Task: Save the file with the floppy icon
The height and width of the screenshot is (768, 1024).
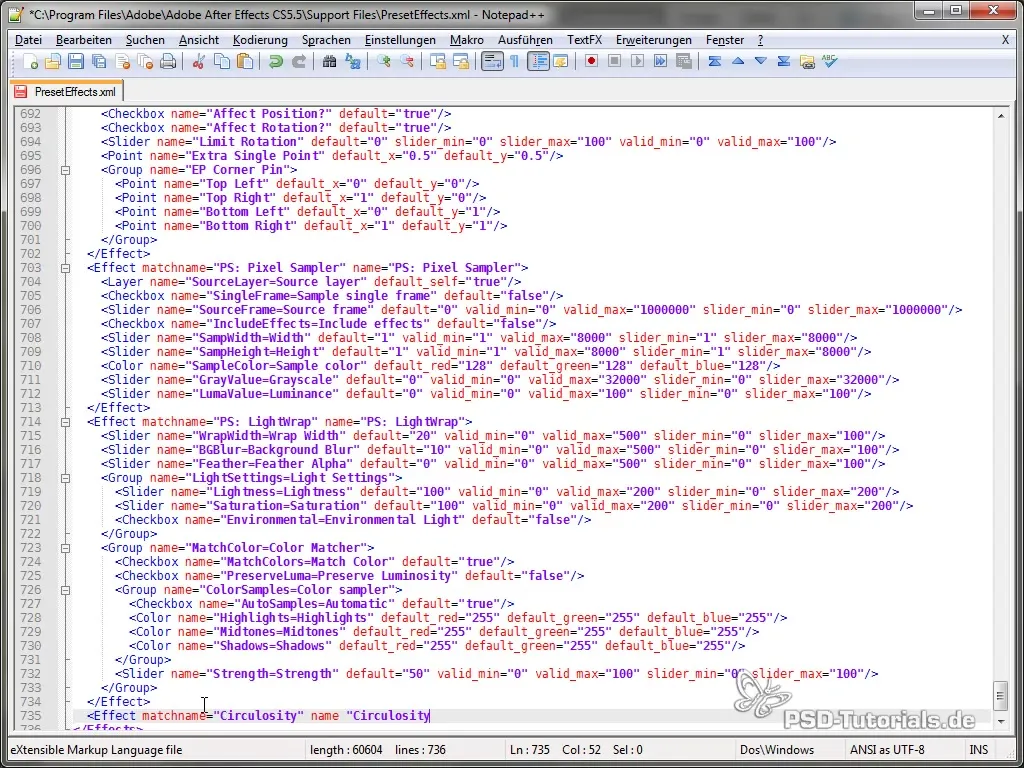Action: (x=76, y=62)
